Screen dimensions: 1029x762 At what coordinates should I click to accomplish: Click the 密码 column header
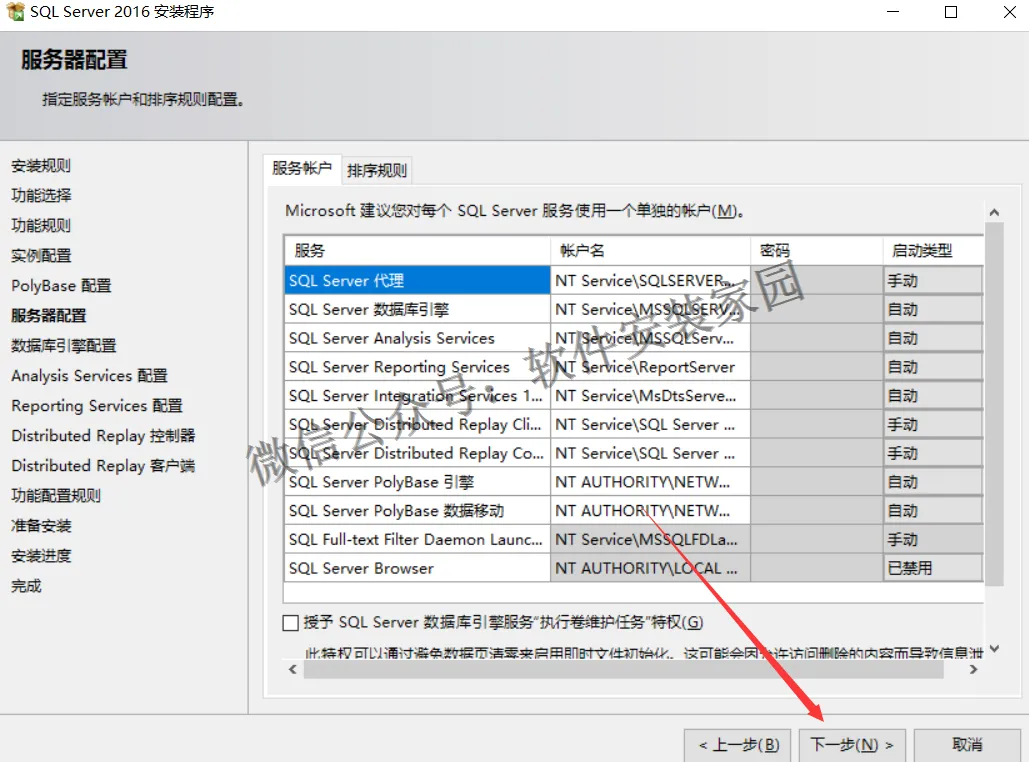coord(817,251)
